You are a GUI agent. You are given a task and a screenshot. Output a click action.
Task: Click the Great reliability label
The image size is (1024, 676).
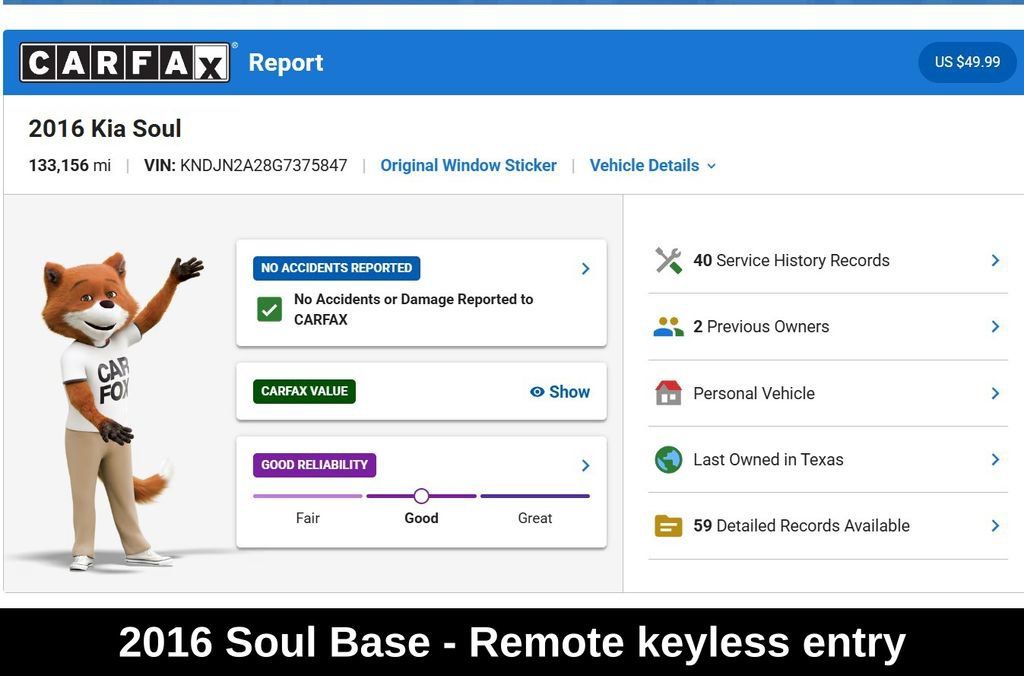(535, 518)
